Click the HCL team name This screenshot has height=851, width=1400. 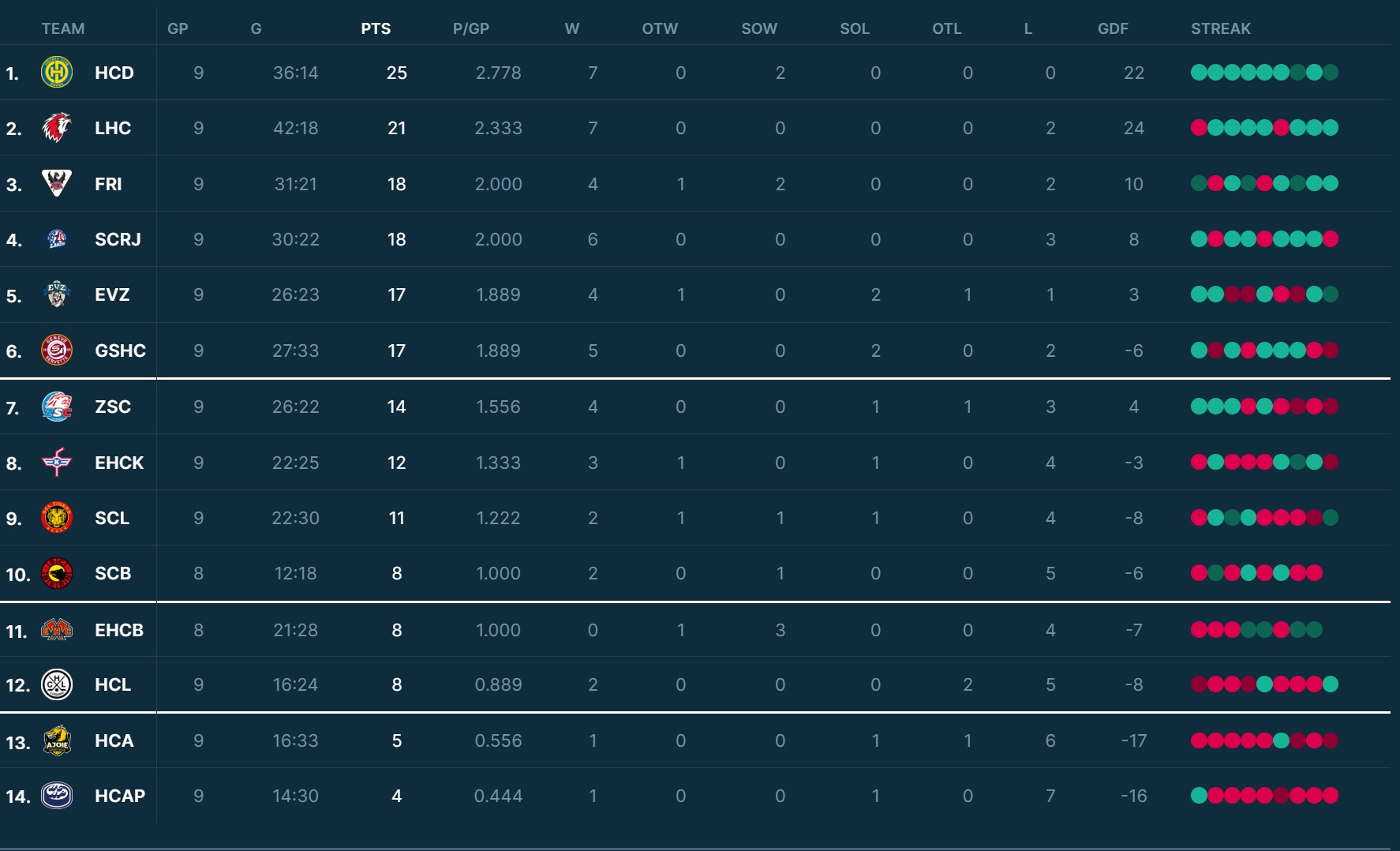(x=113, y=684)
